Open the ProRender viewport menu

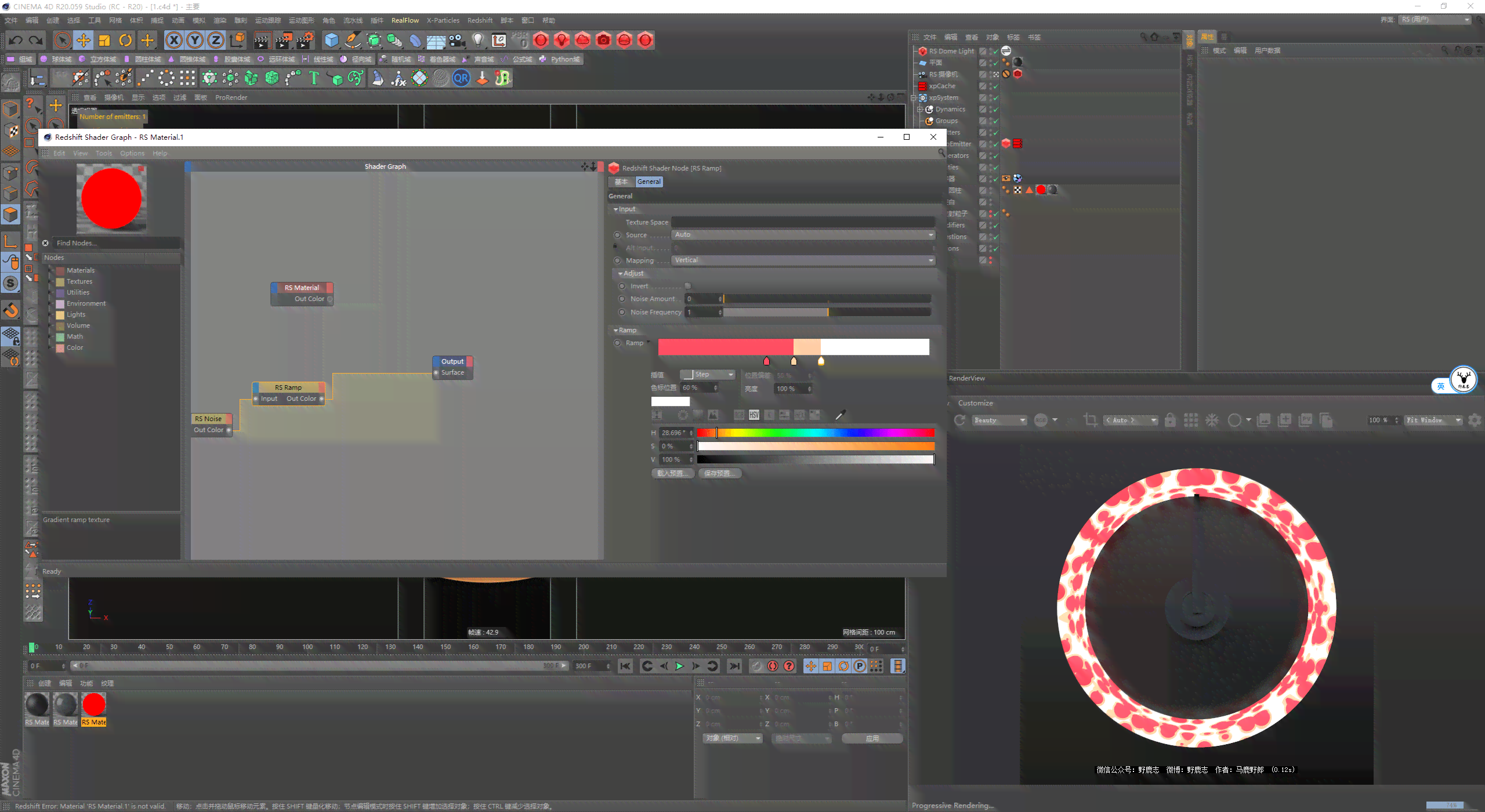tap(231, 97)
